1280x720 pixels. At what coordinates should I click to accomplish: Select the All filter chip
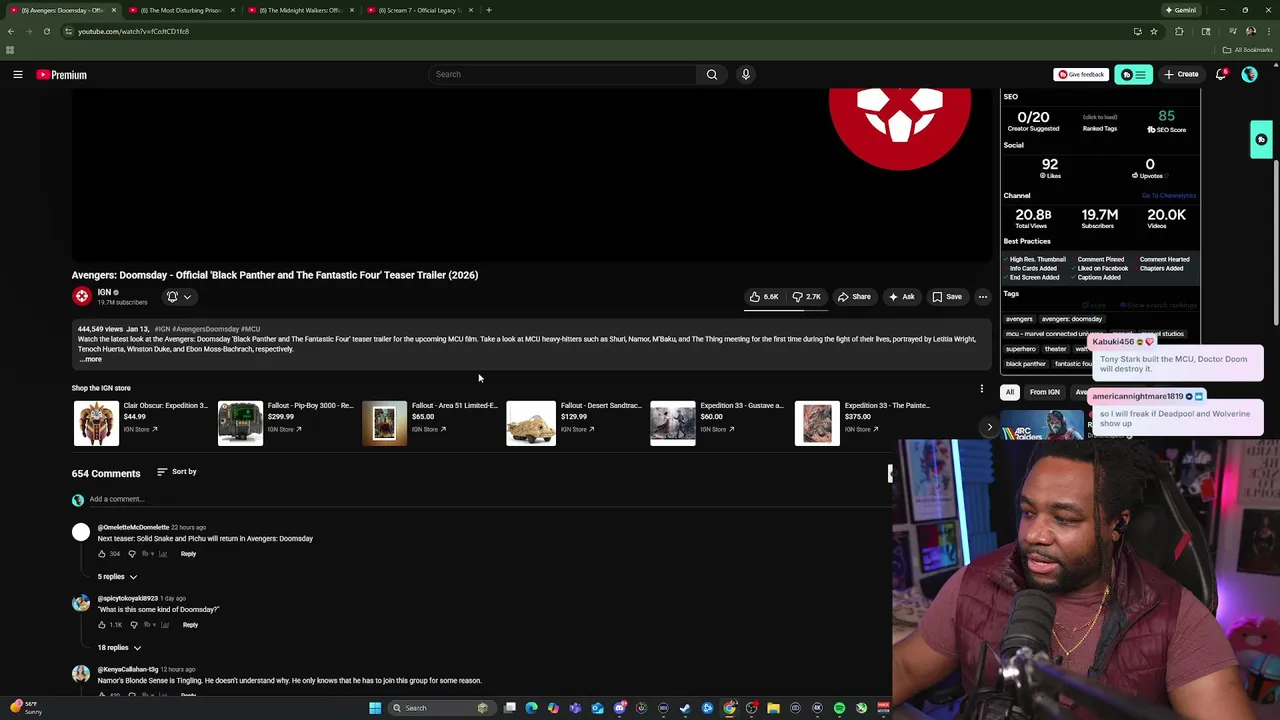1010,392
